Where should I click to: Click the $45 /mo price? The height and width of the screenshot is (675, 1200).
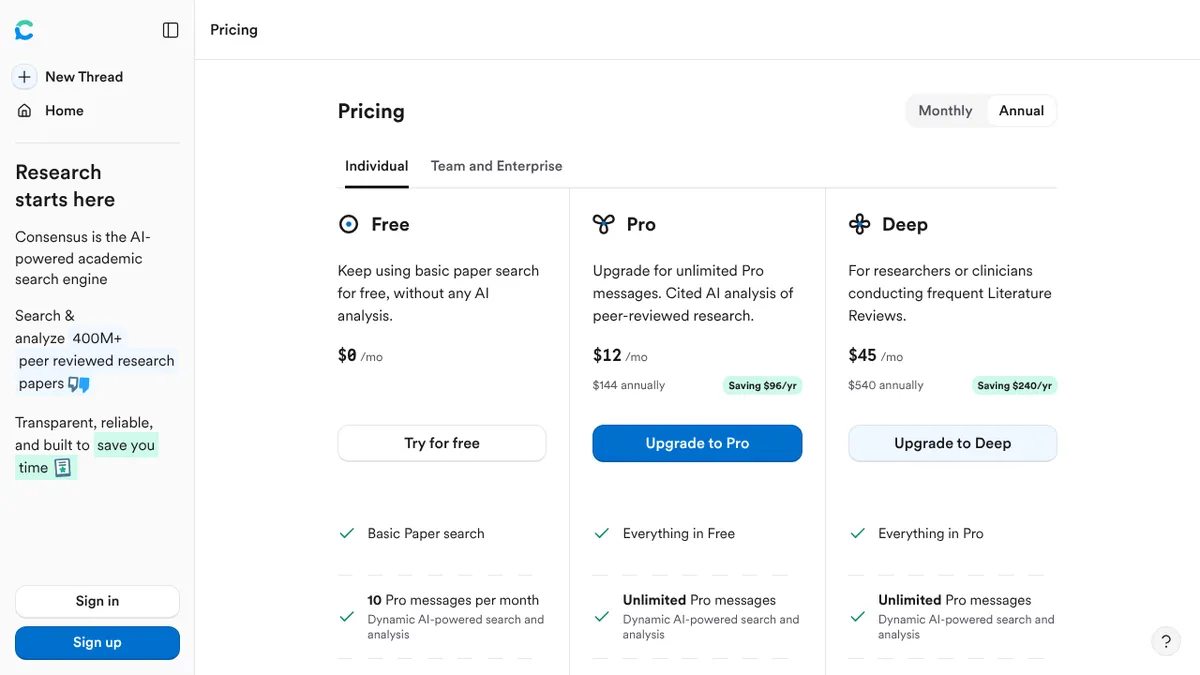(876, 356)
